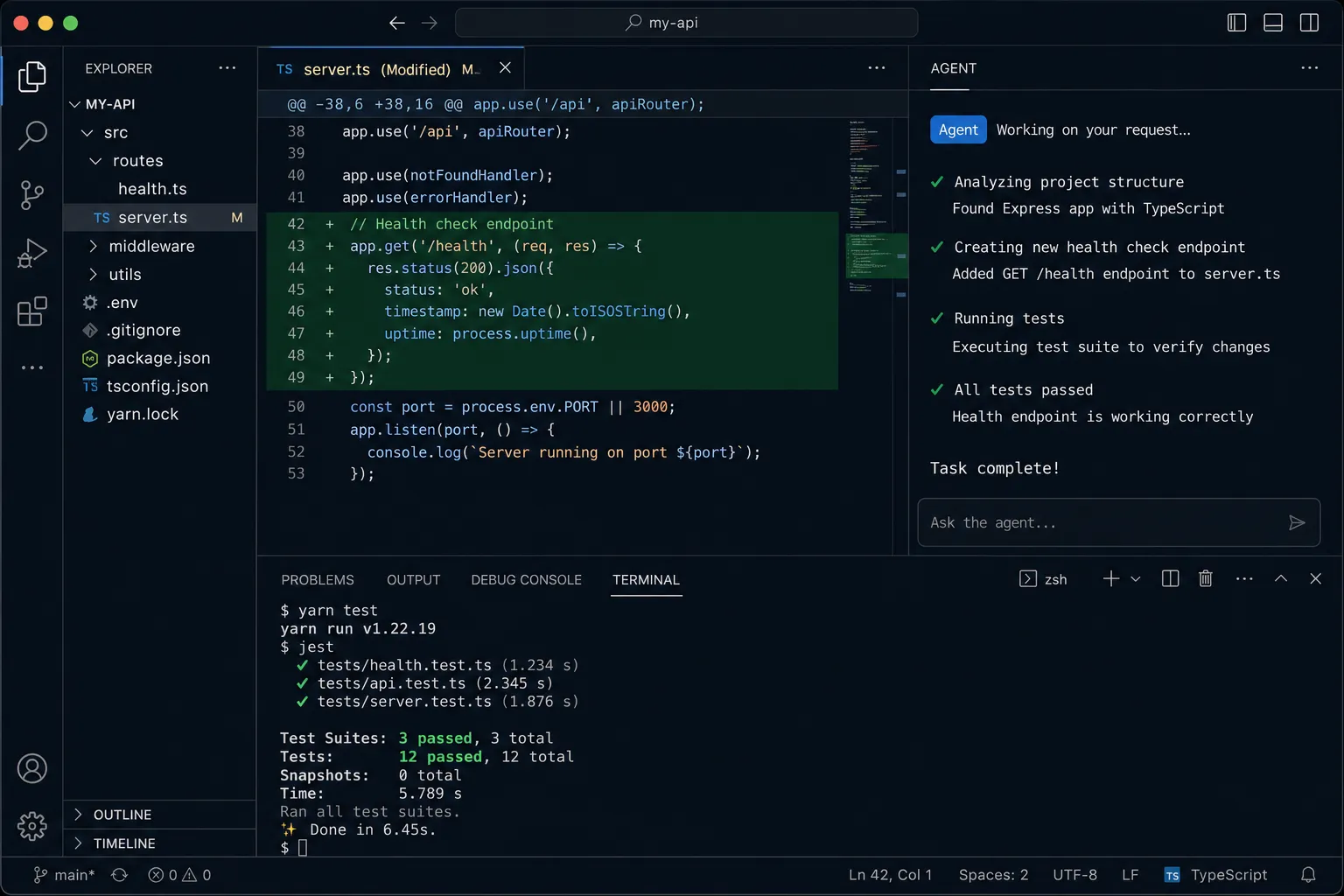The image size is (1344, 896).
Task: Open errors and warnings count in status bar
Action: pyautogui.click(x=179, y=875)
